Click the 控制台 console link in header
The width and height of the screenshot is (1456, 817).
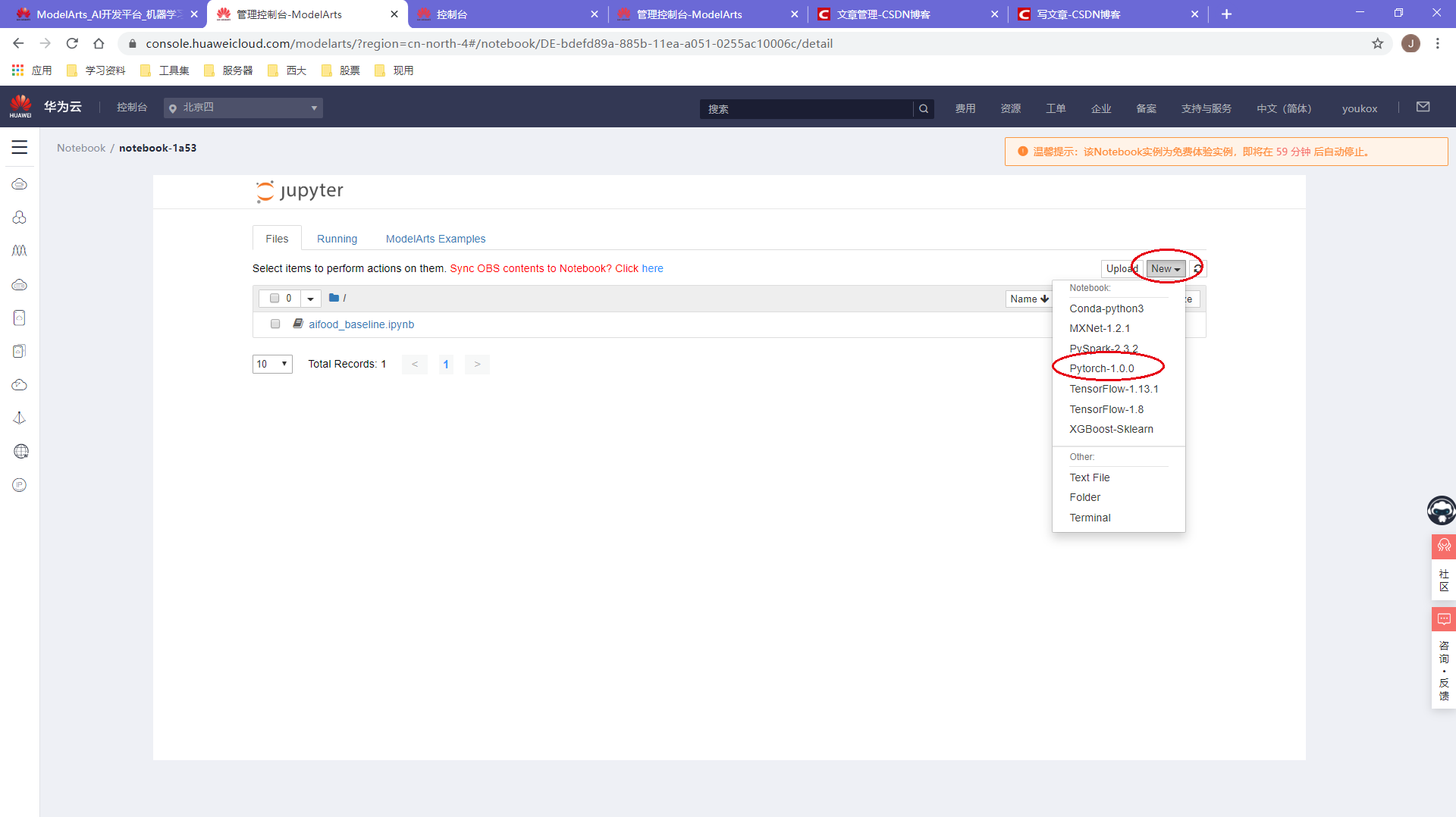pyautogui.click(x=132, y=108)
